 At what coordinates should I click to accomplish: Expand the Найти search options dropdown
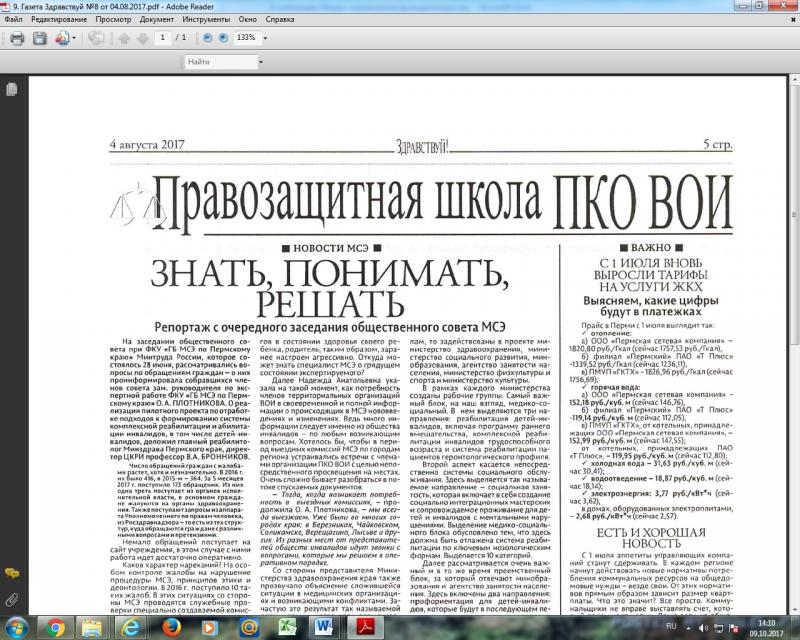[x=260, y=62]
